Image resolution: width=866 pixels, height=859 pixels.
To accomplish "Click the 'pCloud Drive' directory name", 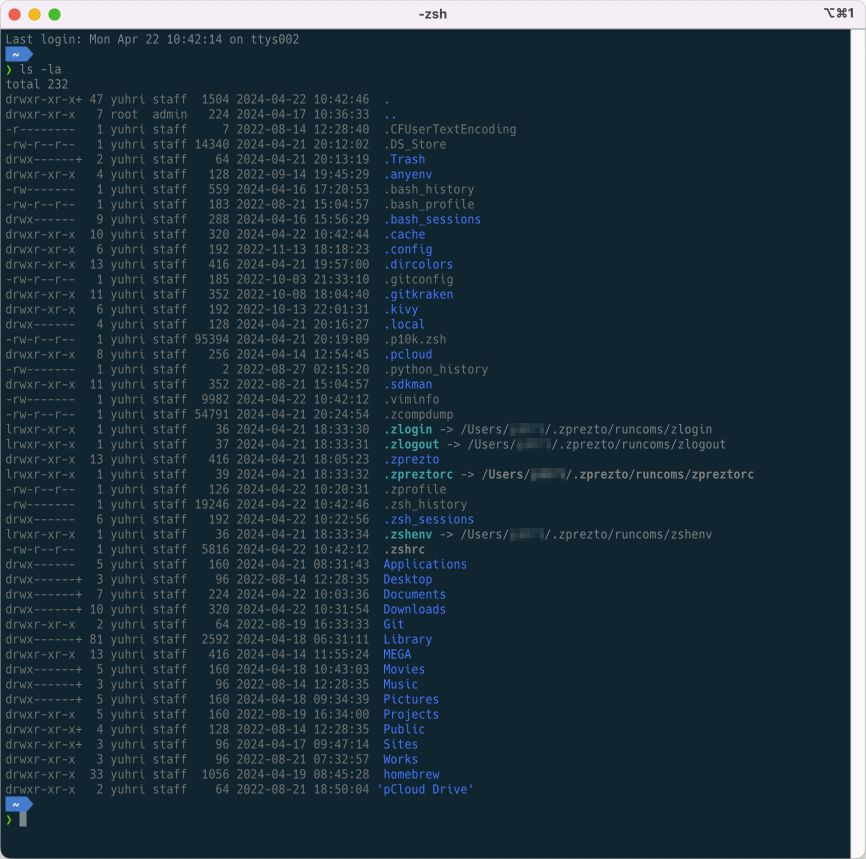I will point(425,789).
